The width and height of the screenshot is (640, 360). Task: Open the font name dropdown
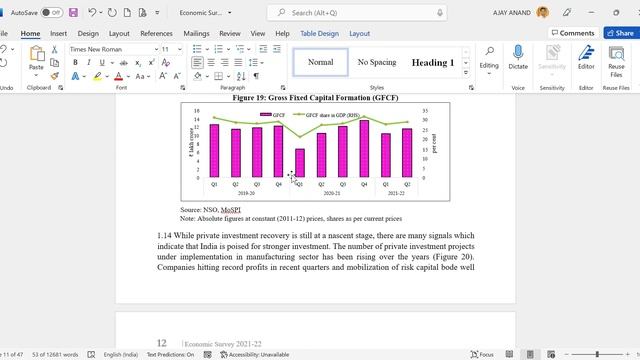(156, 49)
